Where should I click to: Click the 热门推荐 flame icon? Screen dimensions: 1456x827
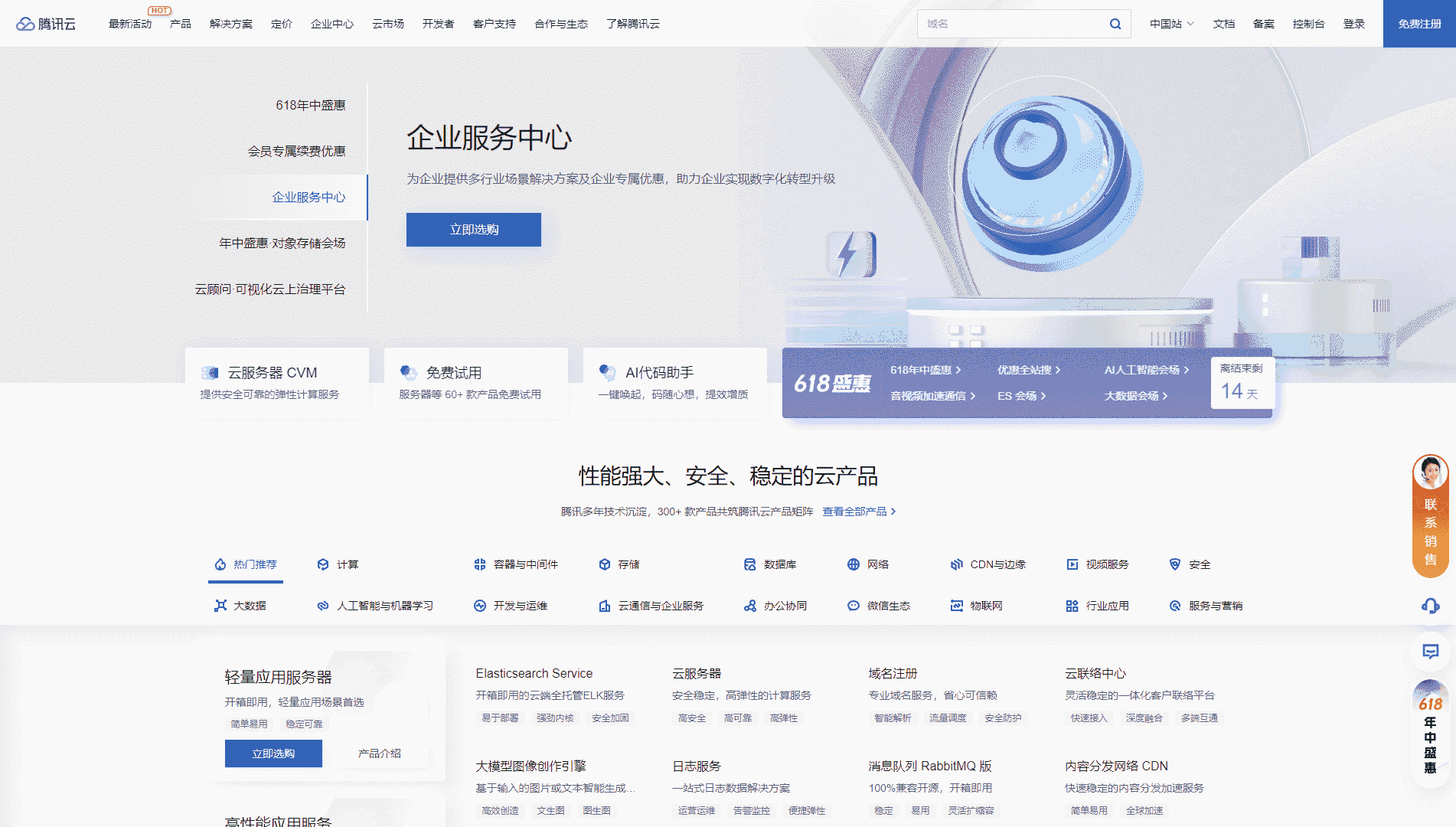click(x=220, y=564)
